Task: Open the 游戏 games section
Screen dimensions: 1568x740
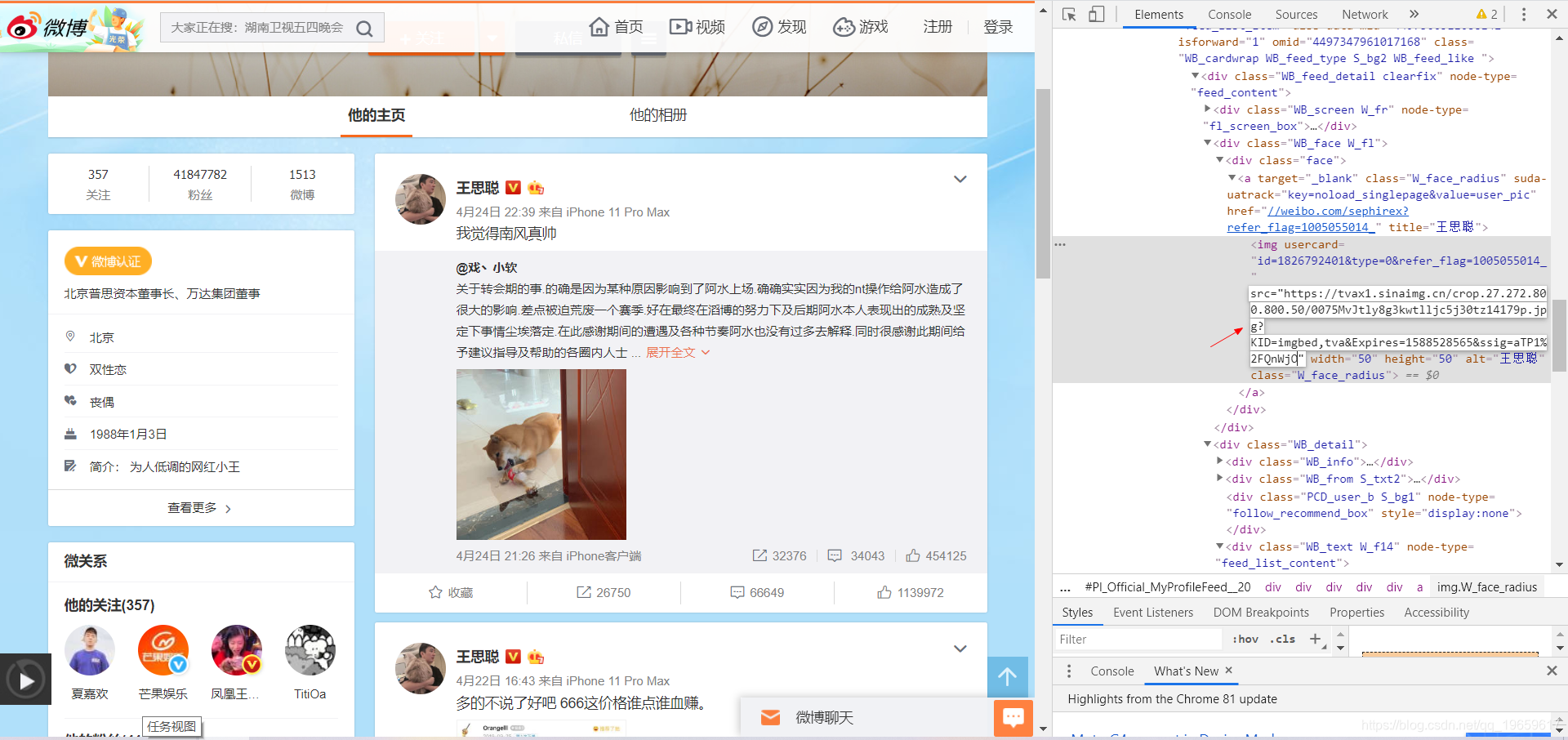Action: click(861, 27)
